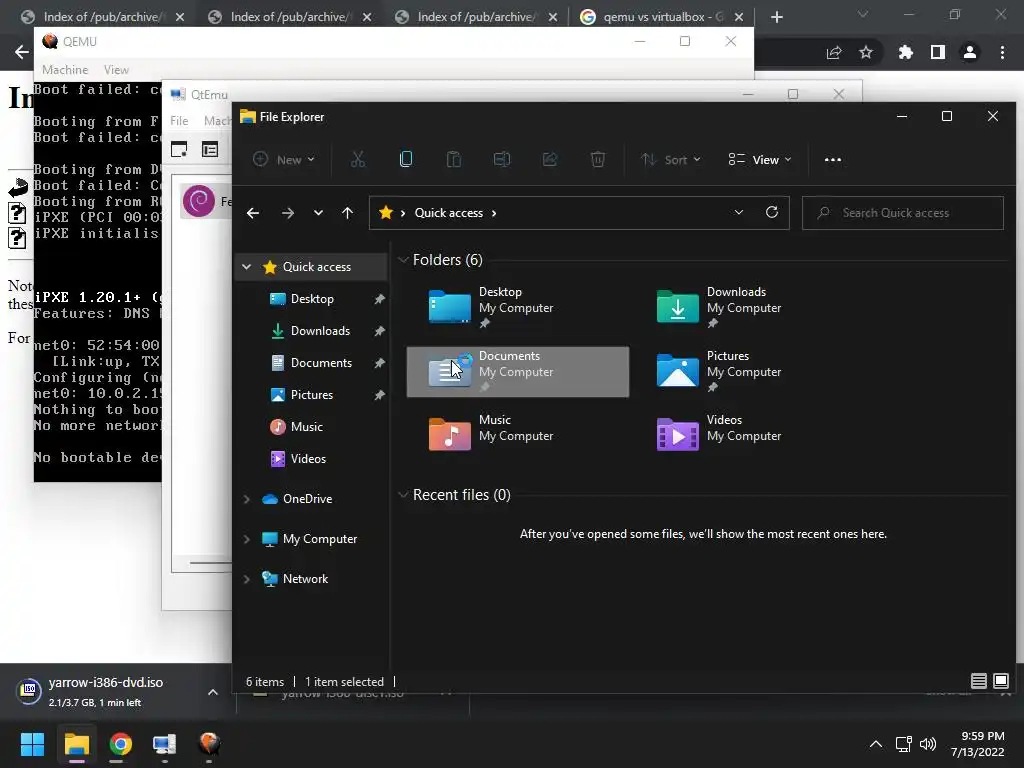
Task: Unpin Documents from Quick access sidebar
Action: [x=379, y=363]
